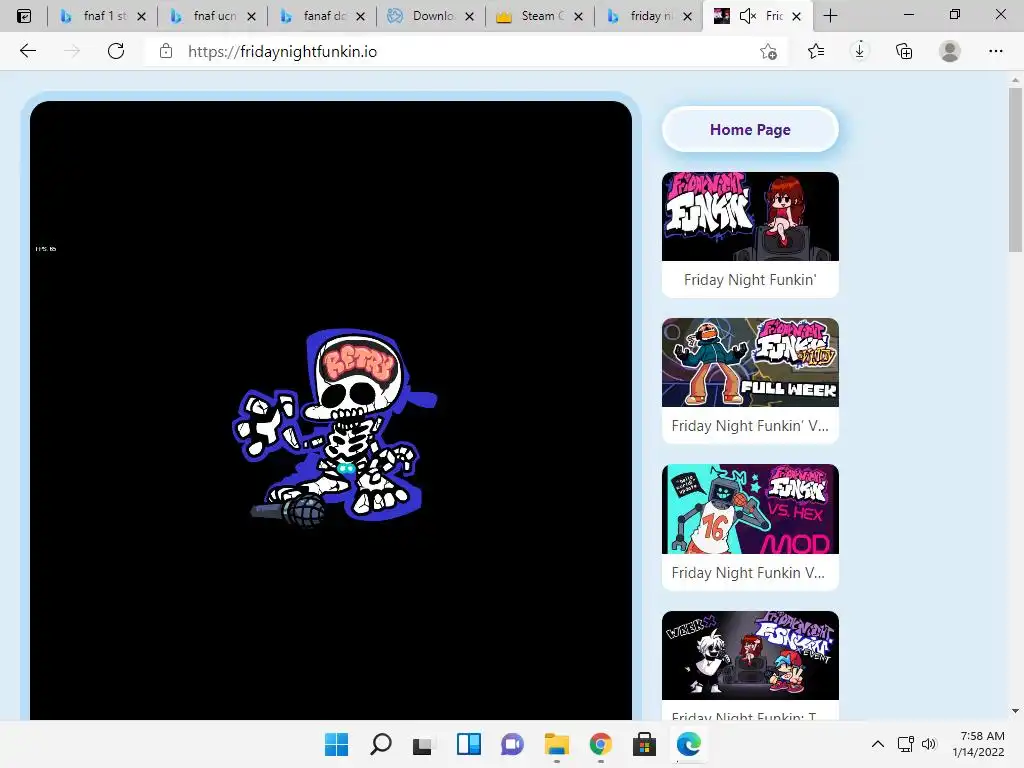
Task: Open the tab actions menu icon
Action: click(24, 16)
